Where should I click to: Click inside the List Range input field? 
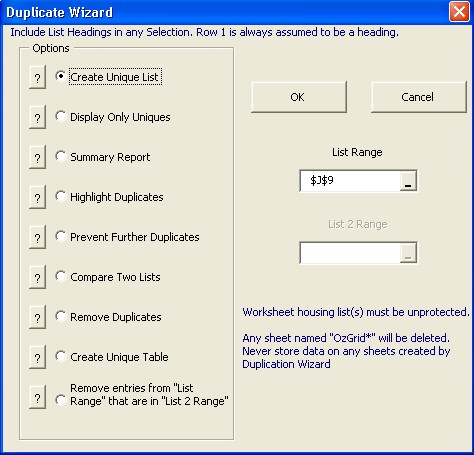click(350, 181)
